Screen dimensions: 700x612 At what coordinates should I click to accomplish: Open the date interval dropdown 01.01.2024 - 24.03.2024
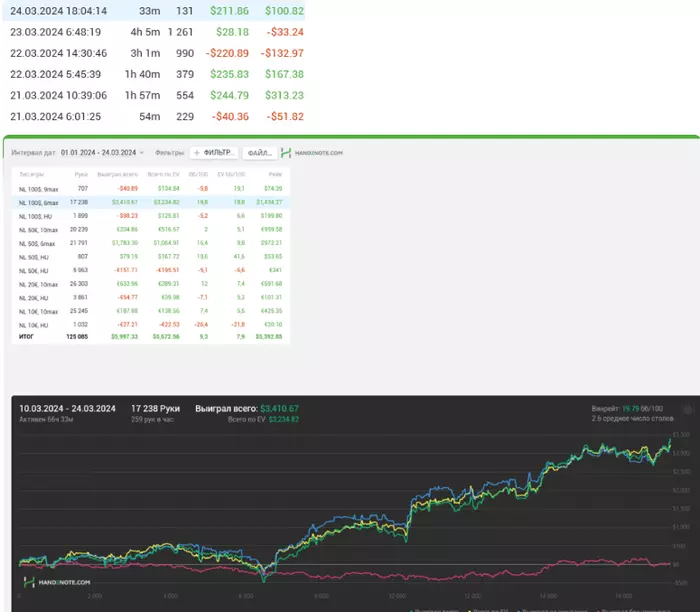102,153
